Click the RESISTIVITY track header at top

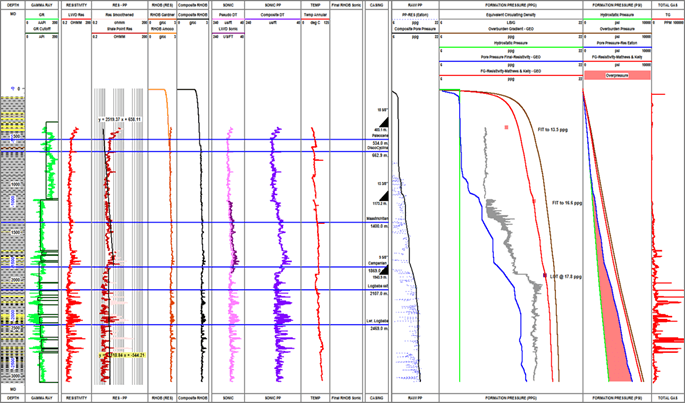click(x=76, y=5)
